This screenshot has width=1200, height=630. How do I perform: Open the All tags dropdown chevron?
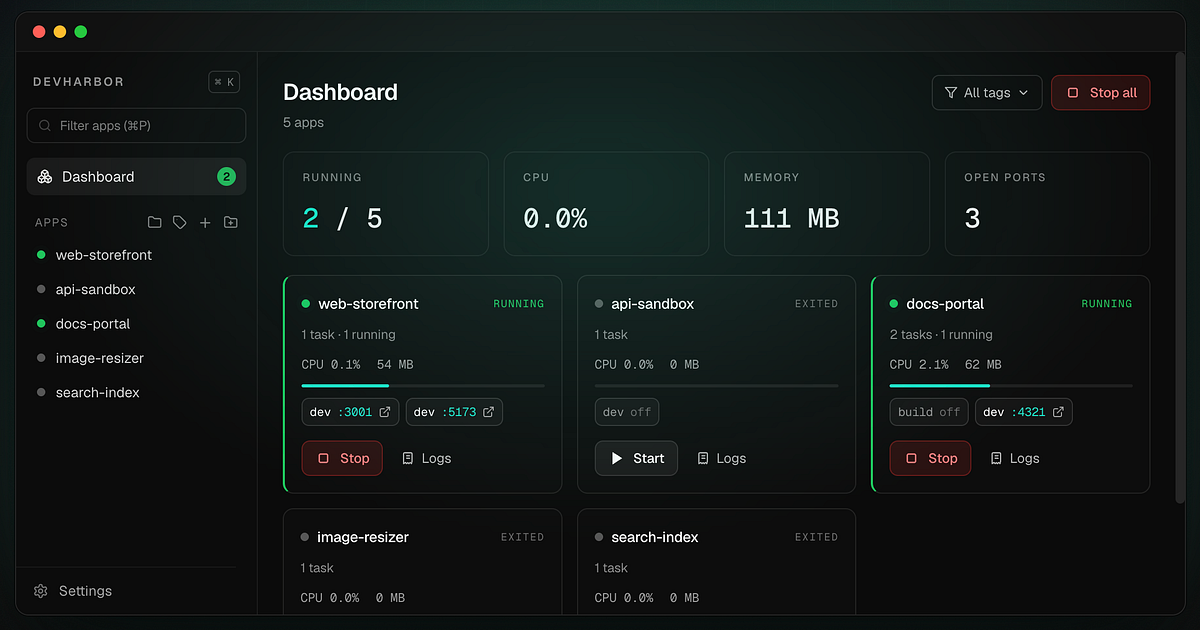[1023, 93]
